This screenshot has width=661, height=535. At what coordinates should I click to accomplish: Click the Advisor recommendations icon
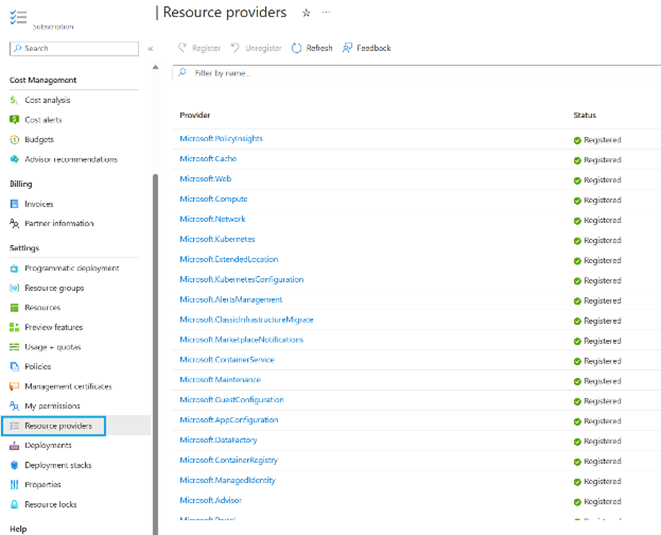14,159
